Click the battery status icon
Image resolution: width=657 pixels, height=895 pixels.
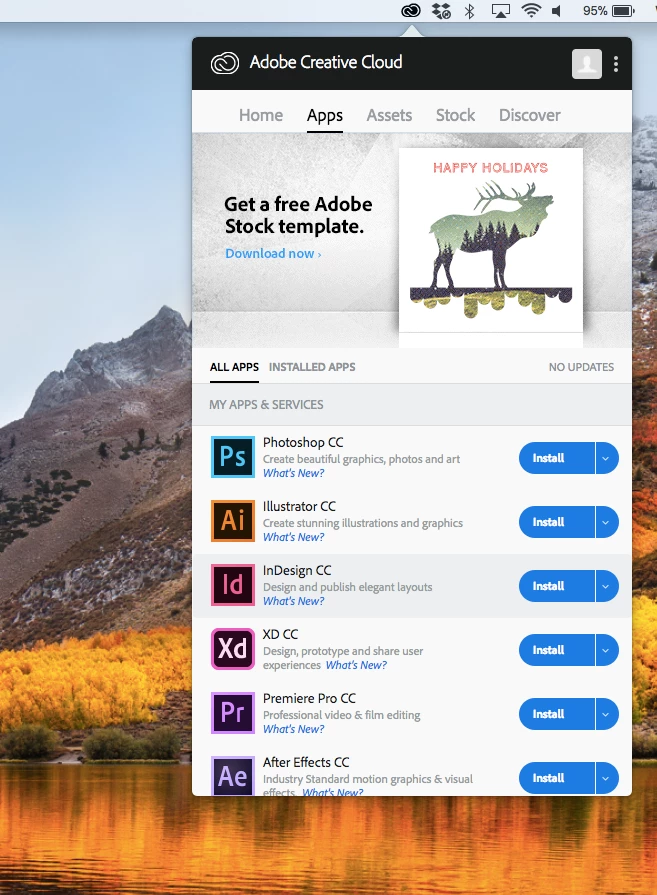coord(623,11)
